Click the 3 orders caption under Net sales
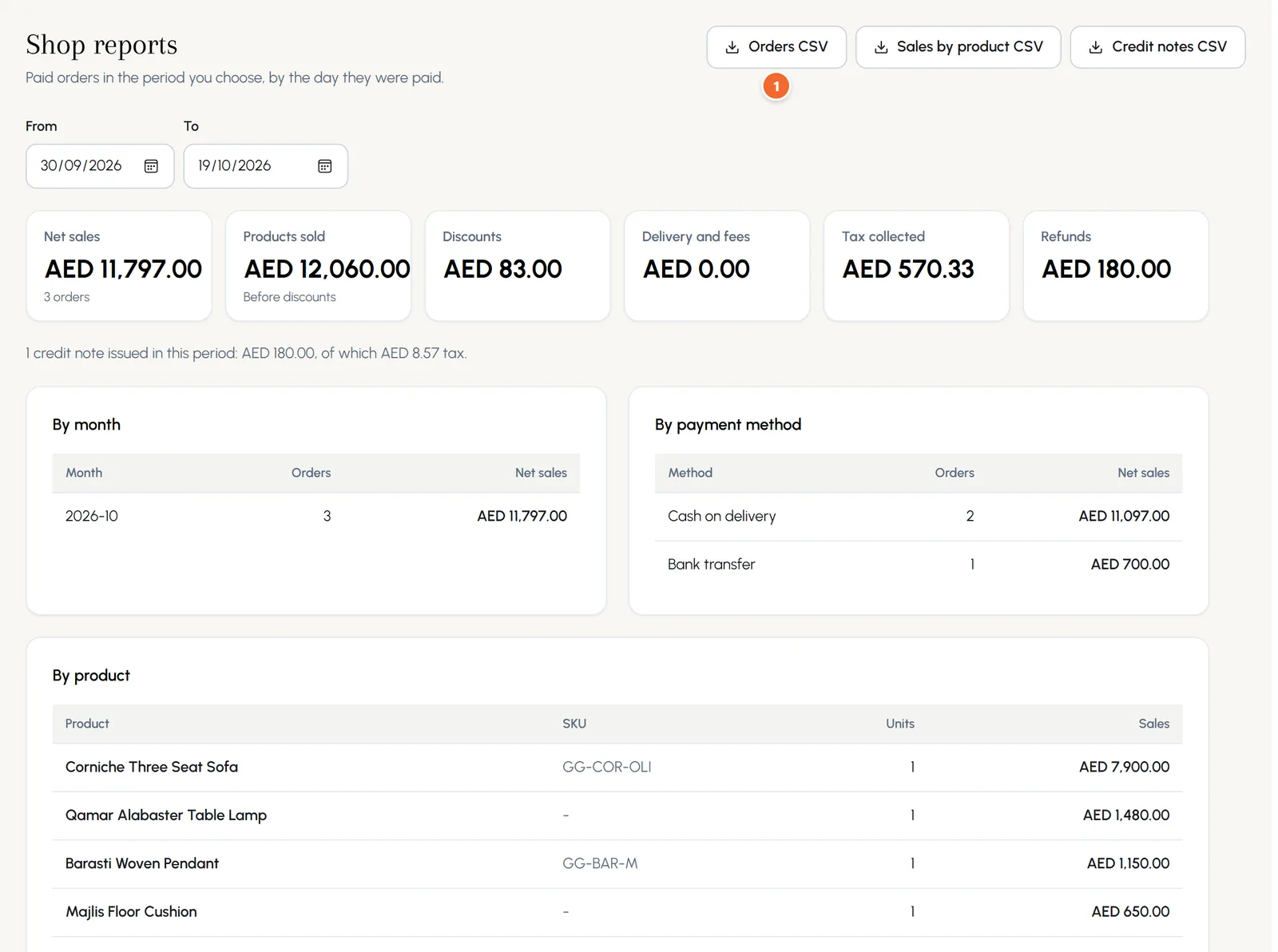The image size is (1278, 952). [66, 297]
